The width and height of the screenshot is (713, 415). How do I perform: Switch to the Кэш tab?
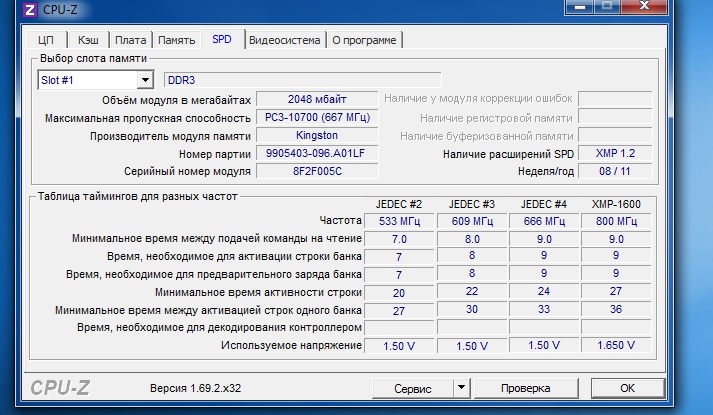(x=86, y=40)
